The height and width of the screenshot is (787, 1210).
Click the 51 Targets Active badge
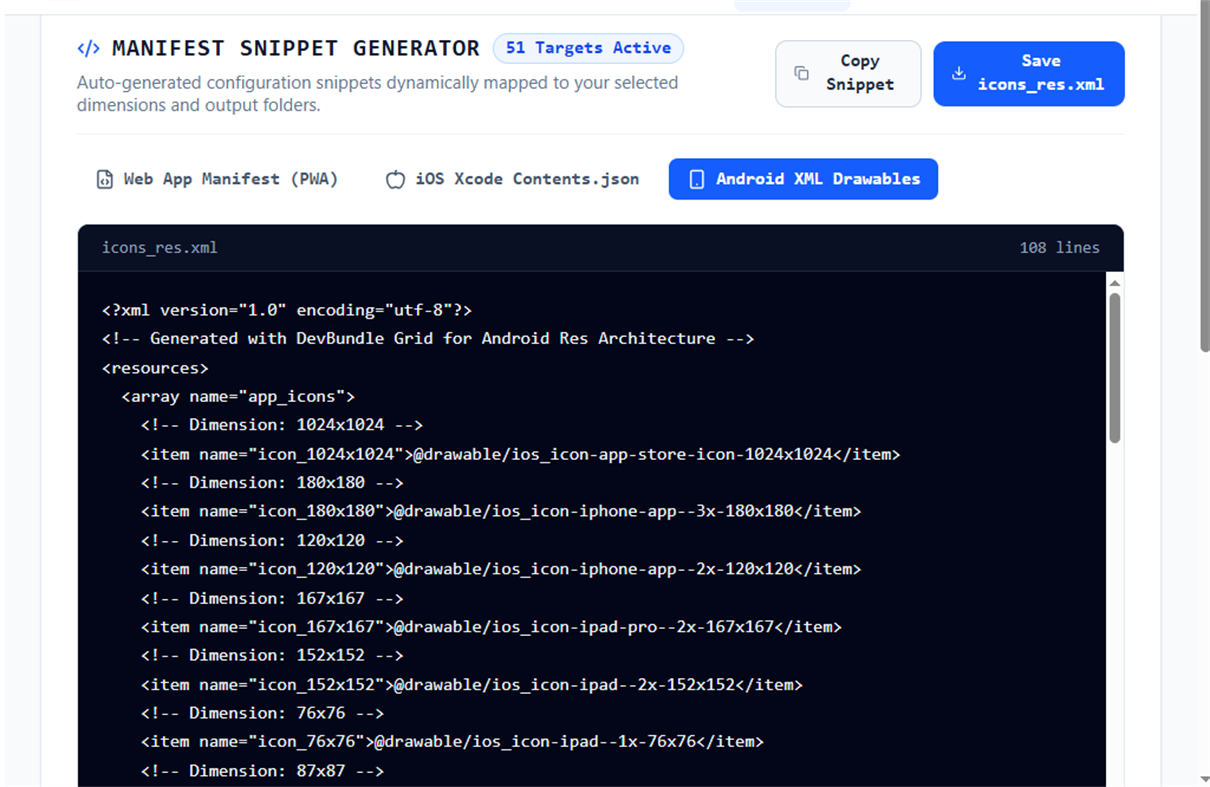[588, 48]
